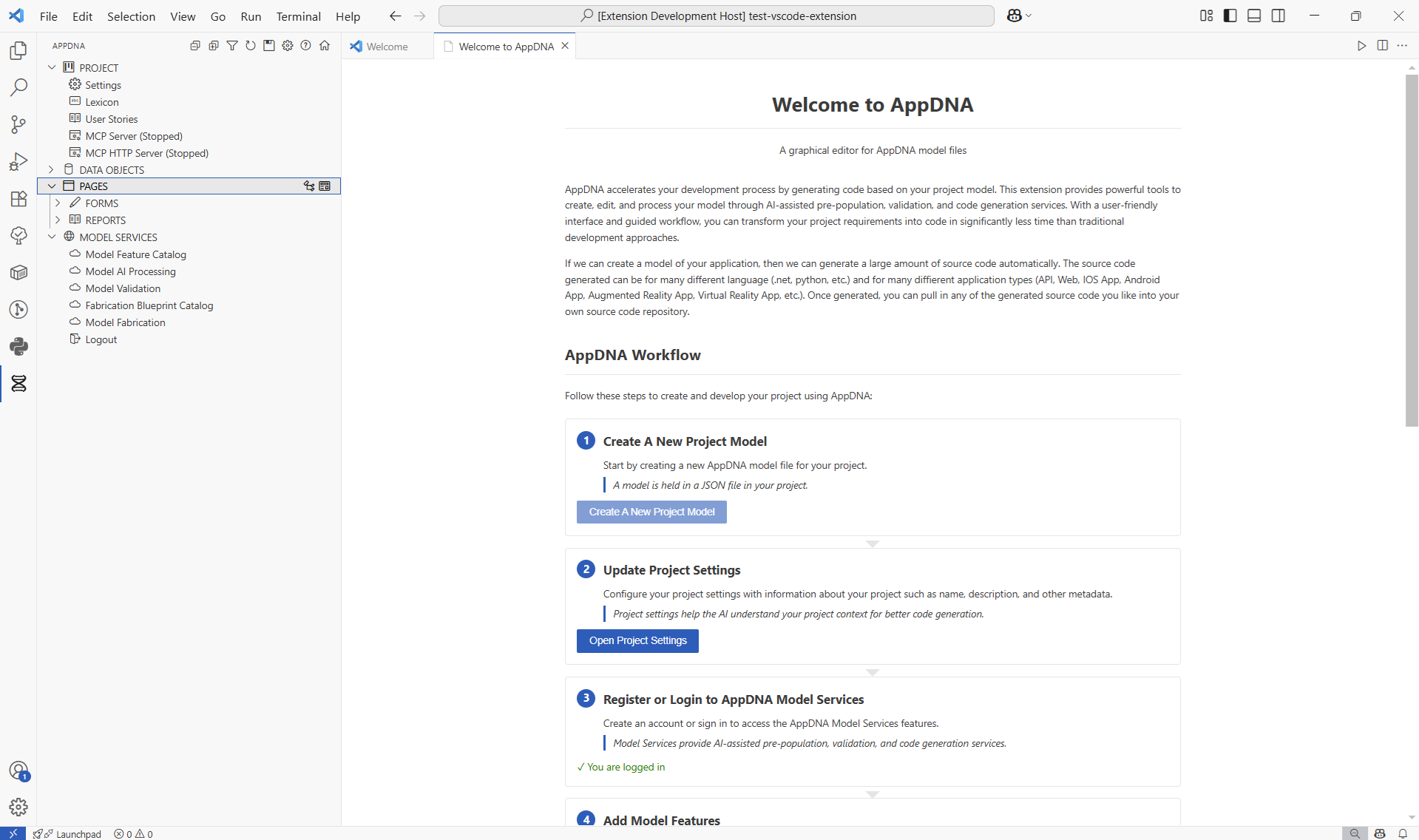
Task: Open AppDNA help question mark icon
Action: [x=306, y=46]
